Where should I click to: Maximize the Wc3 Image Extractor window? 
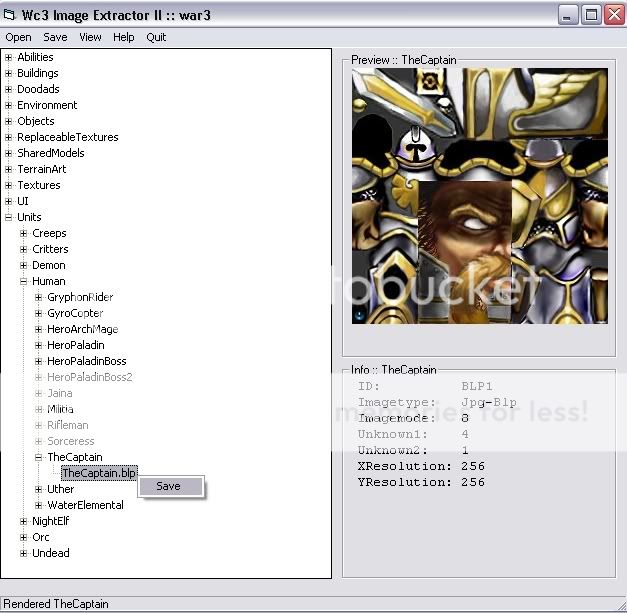(591, 15)
